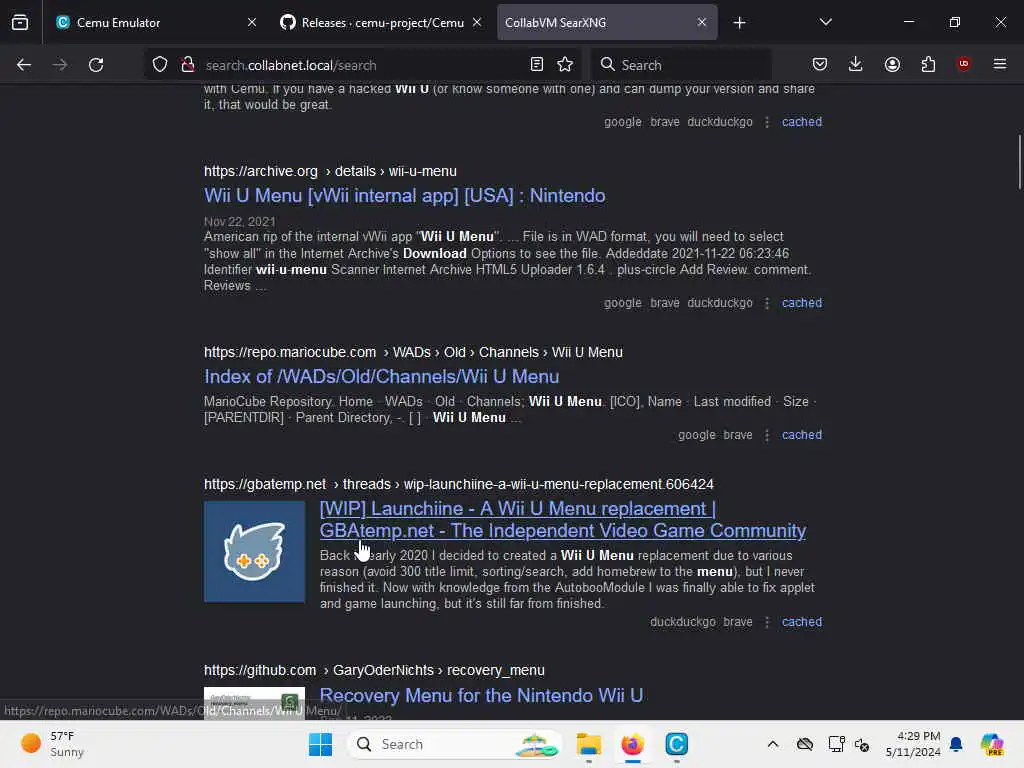Open weather widget 57°F Sunny
Screen dimensions: 1024x768
point(52,744)
